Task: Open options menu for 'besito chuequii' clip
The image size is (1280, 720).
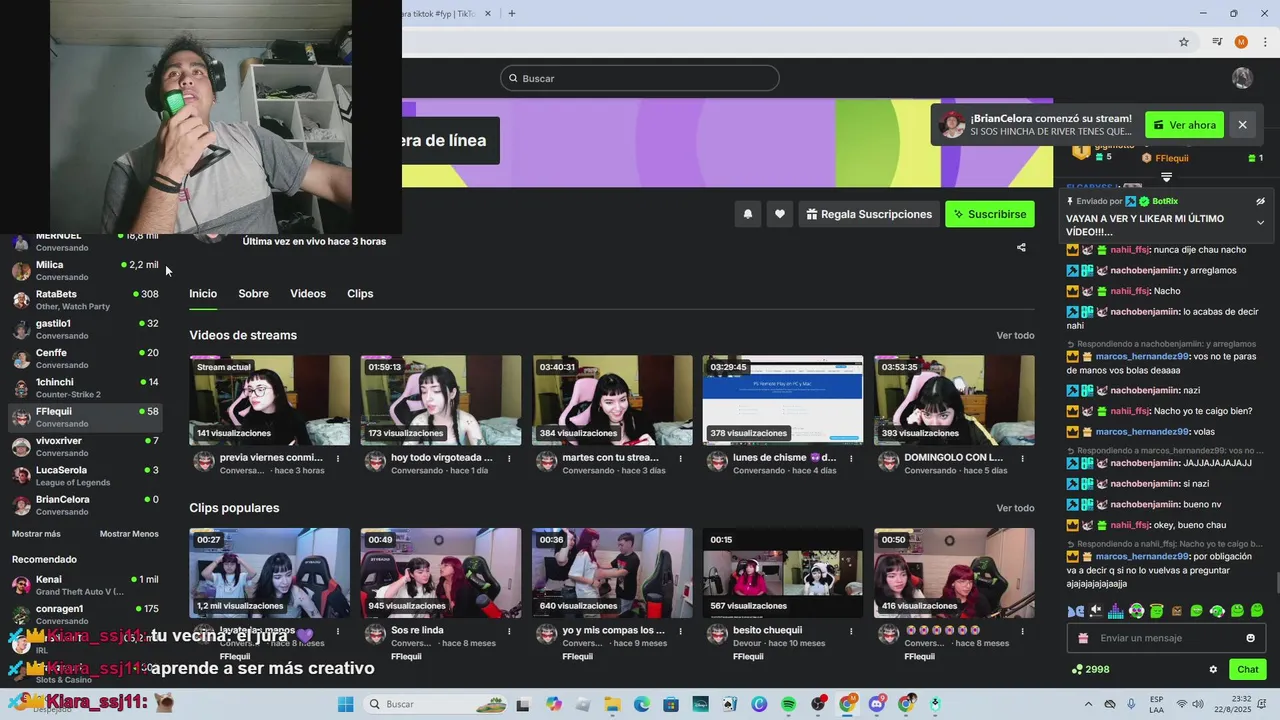Action: coord(851,631)
